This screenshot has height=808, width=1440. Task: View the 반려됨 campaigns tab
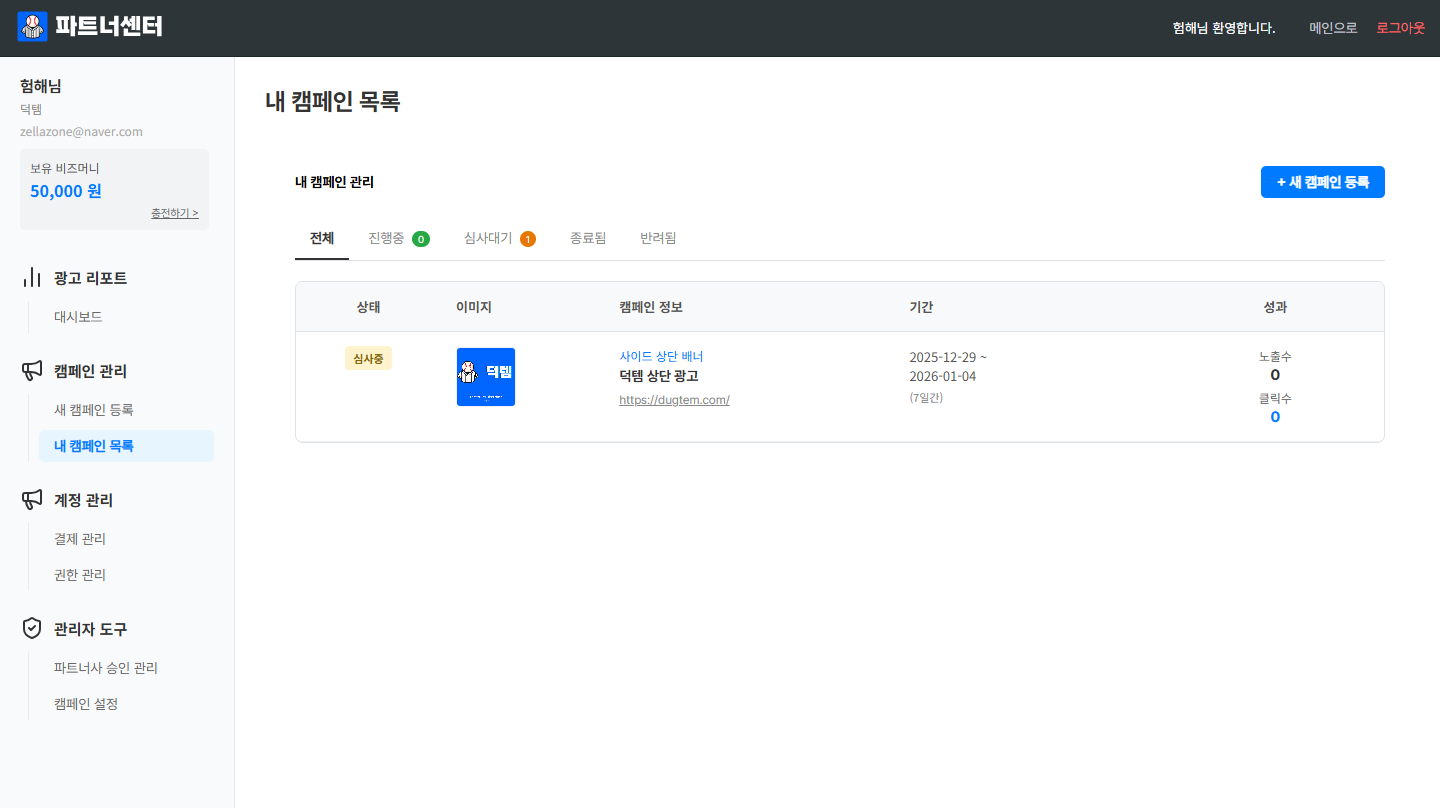tap(658, 238)
